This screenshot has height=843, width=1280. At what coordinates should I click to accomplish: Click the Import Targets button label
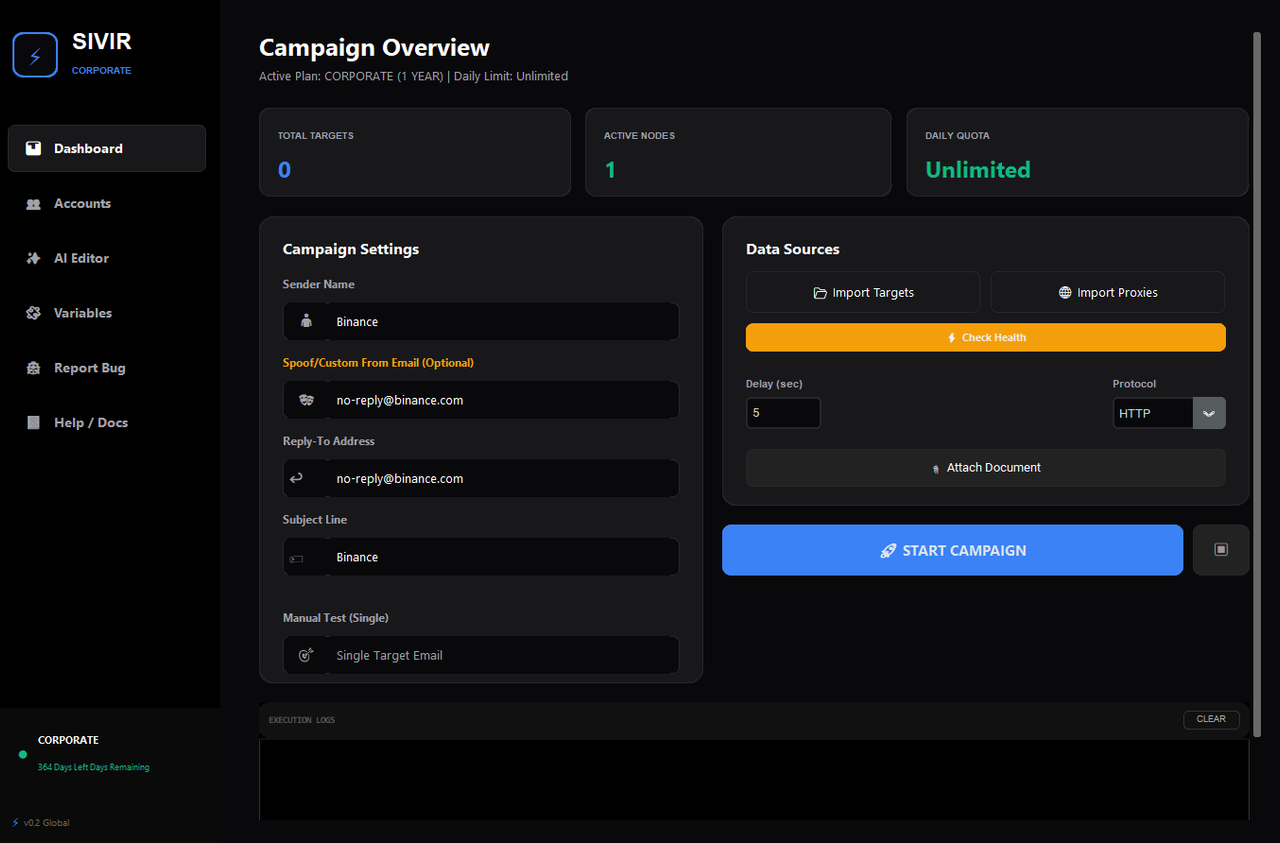tap(873, 293)
